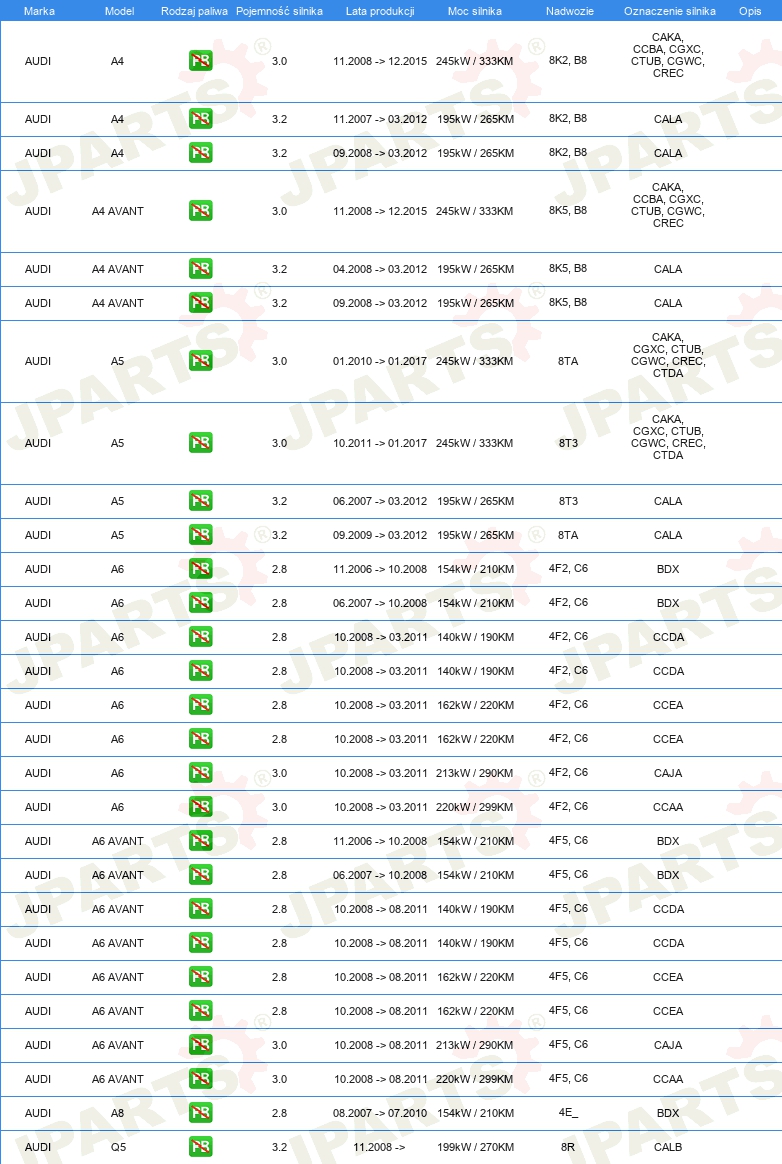
Task: Click the 8R body code cell
Action: point(568,1147)
